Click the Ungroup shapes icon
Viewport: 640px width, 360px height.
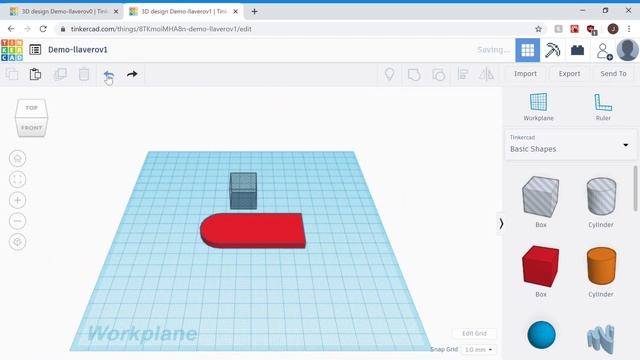(438, 75)
